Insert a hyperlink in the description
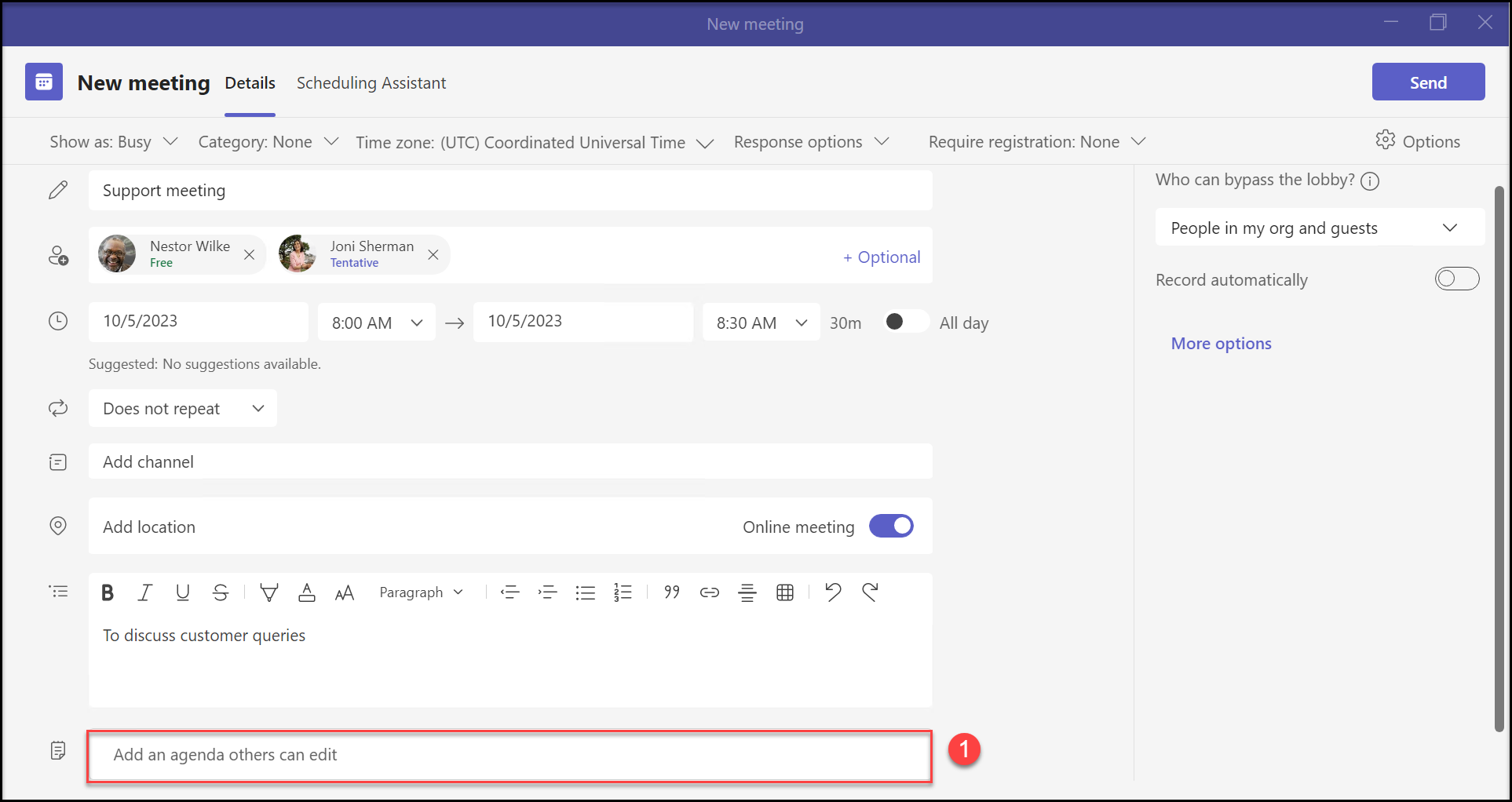1512x802 pixels. [x=709, y=592]
